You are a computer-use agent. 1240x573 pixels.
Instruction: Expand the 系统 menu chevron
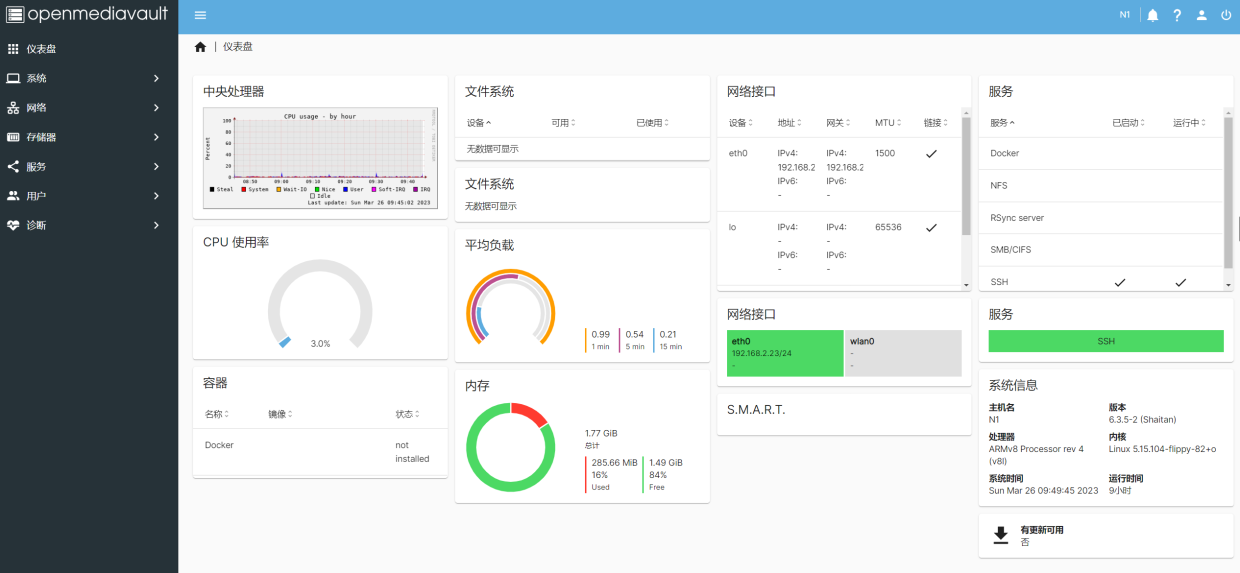[156, 78]
